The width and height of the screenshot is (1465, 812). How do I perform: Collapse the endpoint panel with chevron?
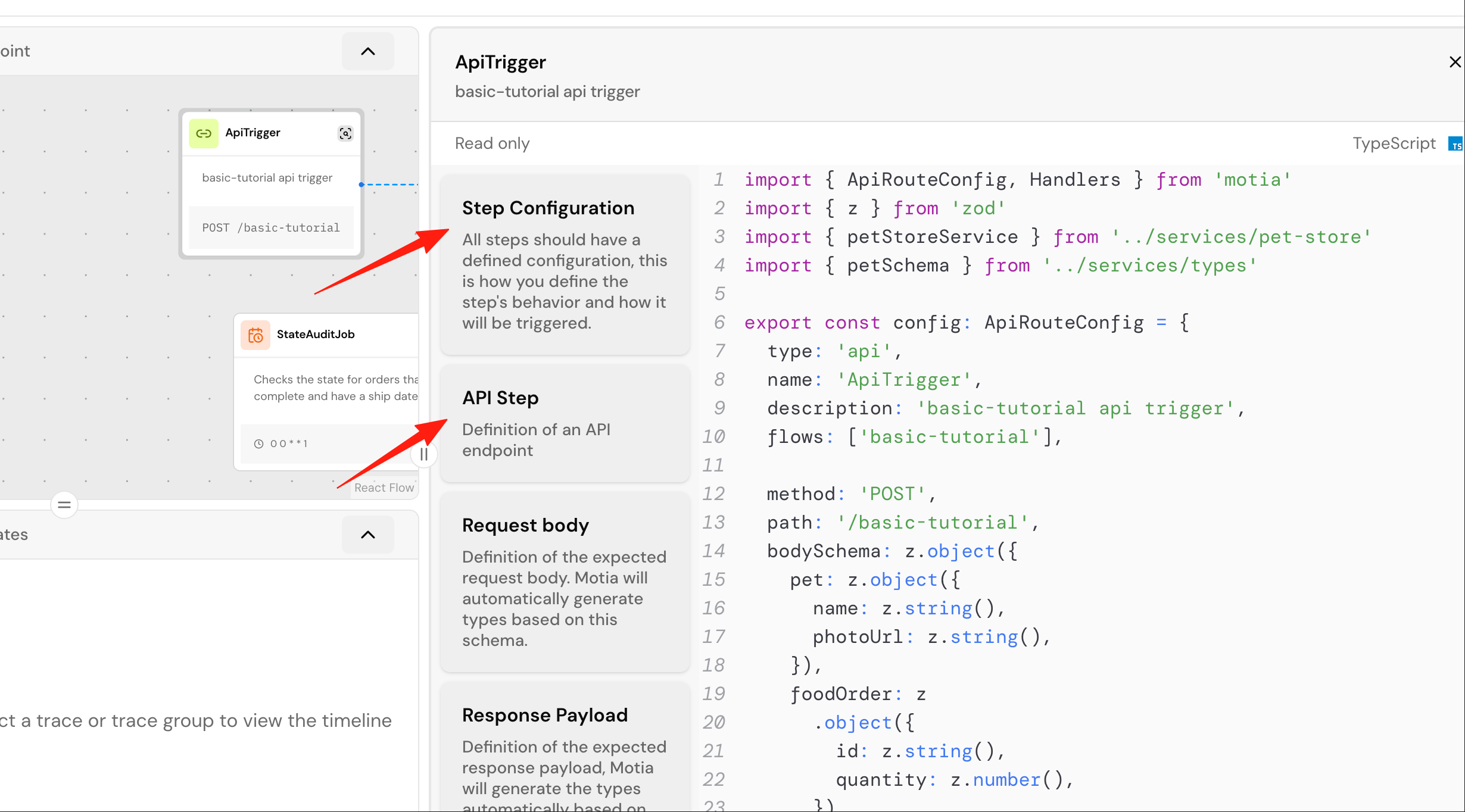point(368,51)
